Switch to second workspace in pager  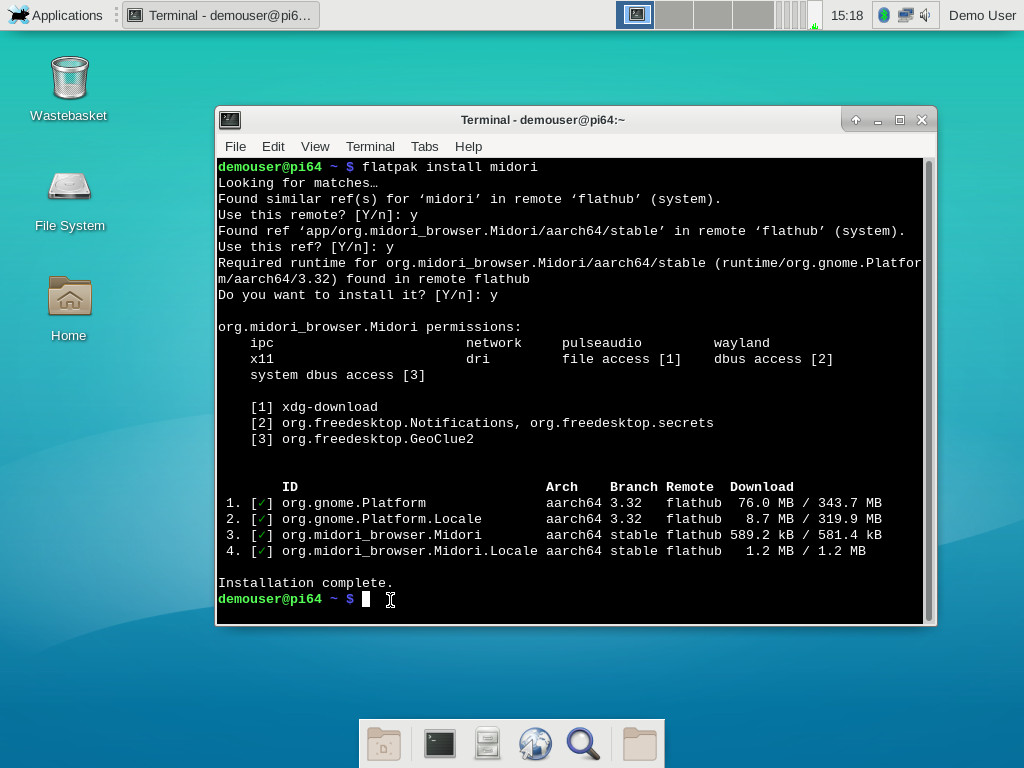point(674,15)
